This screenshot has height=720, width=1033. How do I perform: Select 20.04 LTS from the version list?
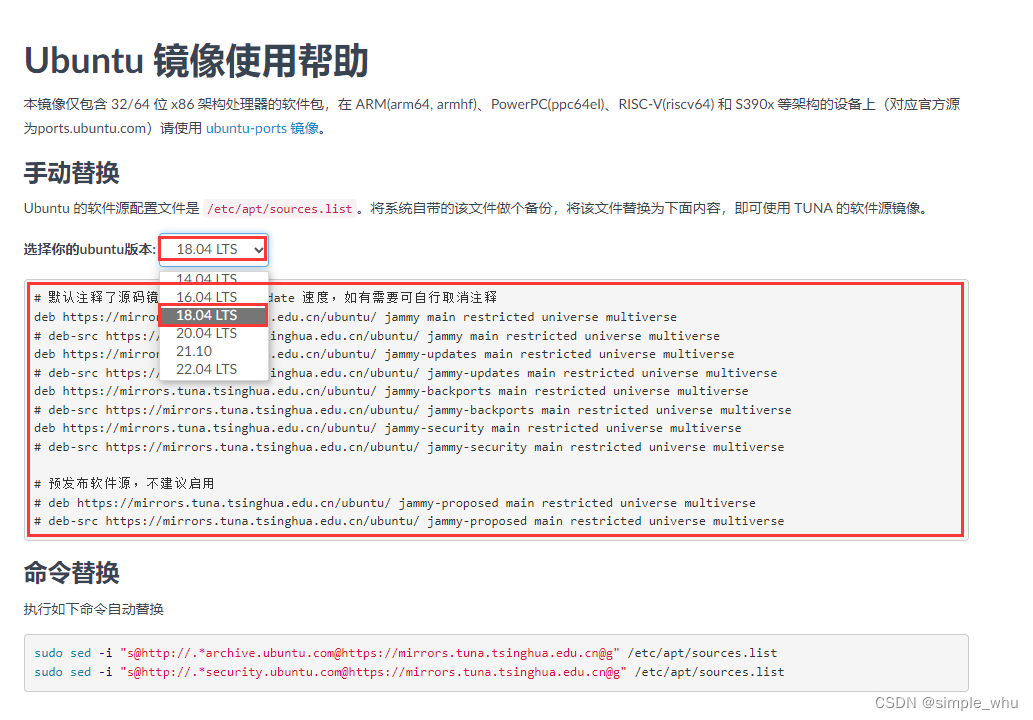pyautogui.click(x=205, y=334)
